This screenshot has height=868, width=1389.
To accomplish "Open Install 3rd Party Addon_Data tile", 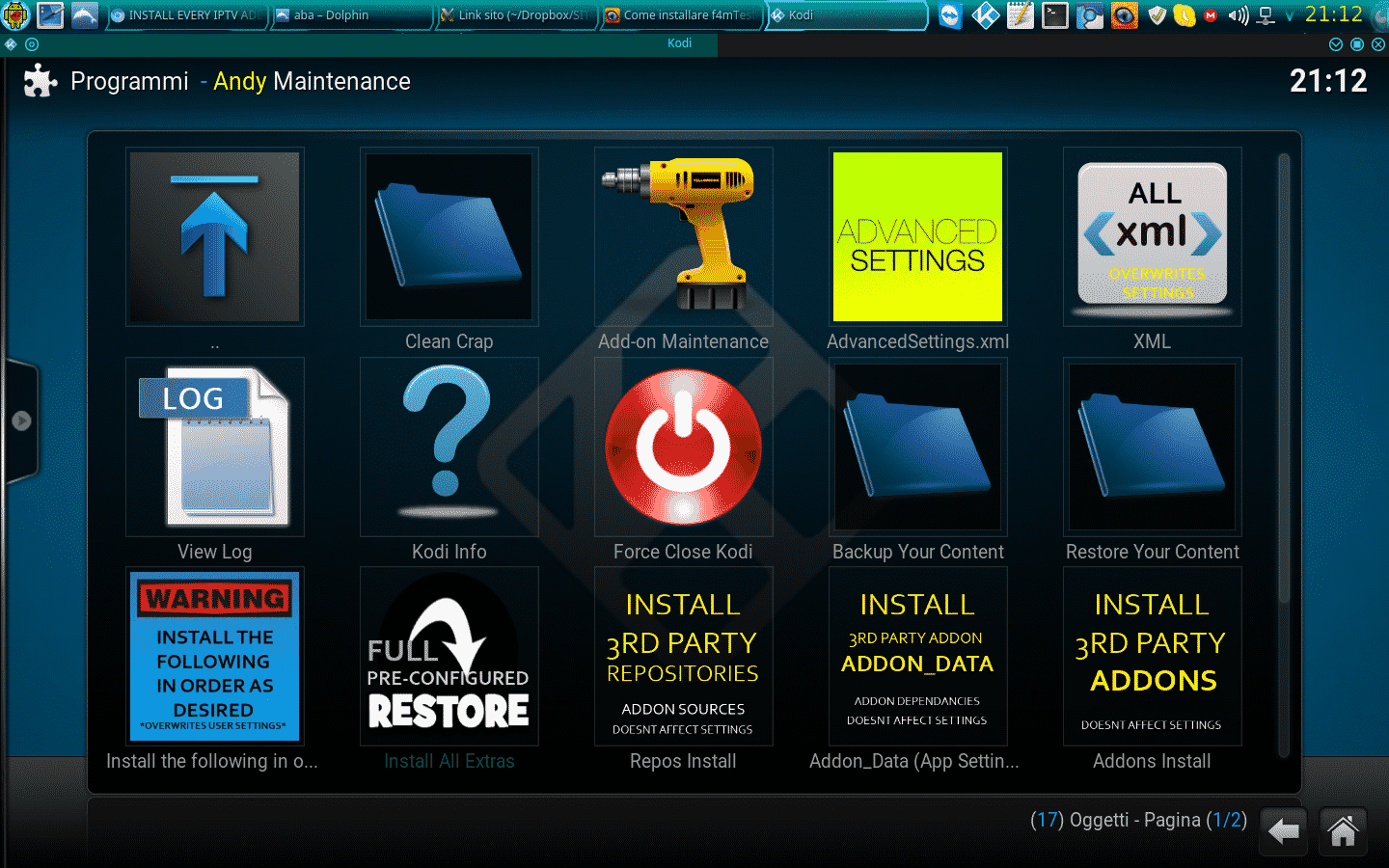I will pyautogui.click(x=918, y=656).
